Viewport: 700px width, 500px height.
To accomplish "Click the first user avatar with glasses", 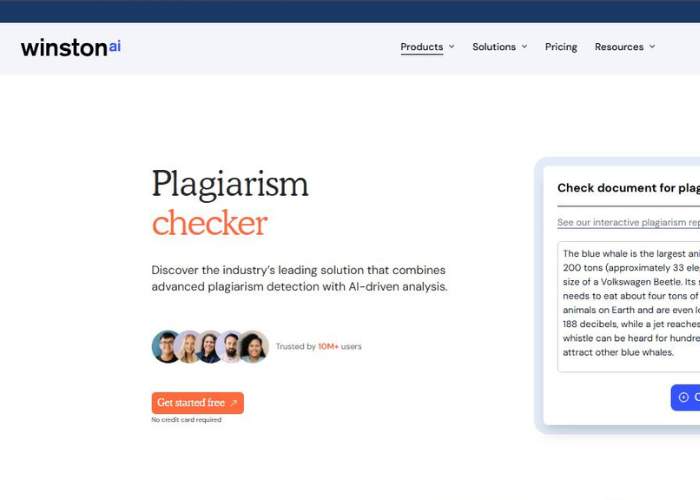I will pyautogui.click(x=166, y=347).
